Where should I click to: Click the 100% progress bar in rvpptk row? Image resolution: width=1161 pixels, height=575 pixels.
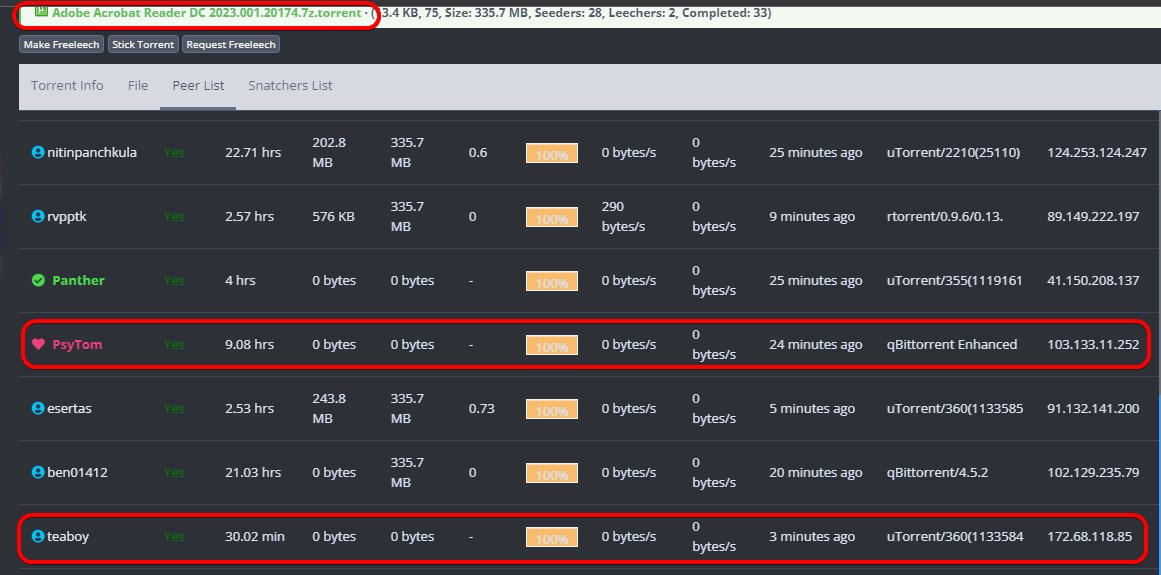tap(552, 218)
